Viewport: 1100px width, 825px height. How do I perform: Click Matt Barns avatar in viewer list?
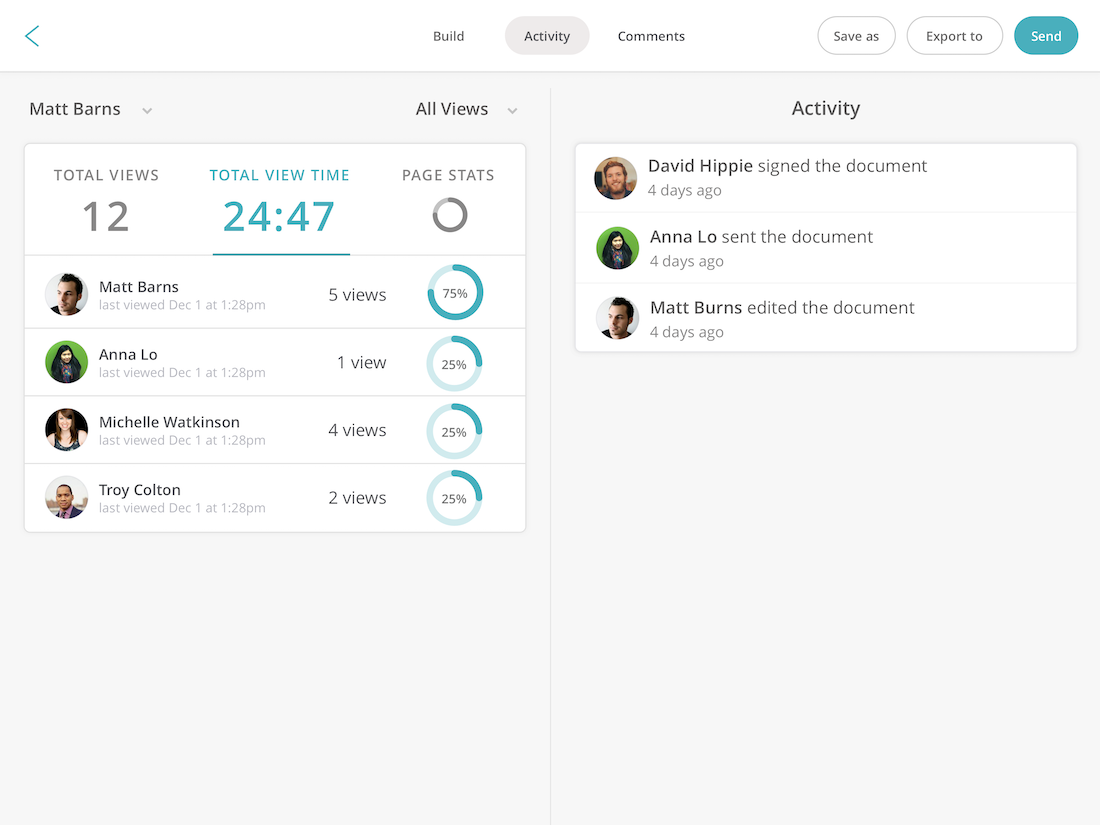coord(67,294)
